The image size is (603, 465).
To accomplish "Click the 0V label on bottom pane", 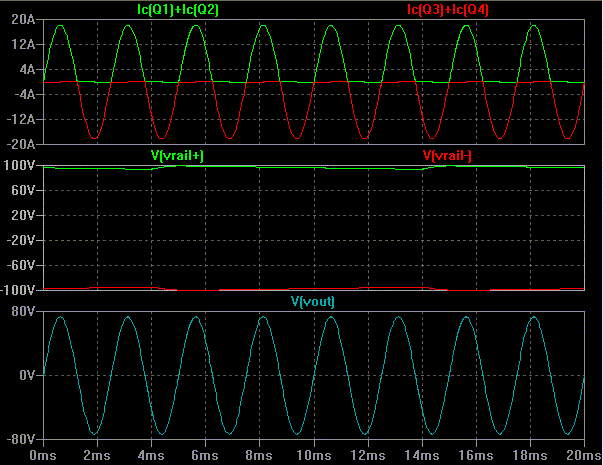I will [x=27, y=375].
